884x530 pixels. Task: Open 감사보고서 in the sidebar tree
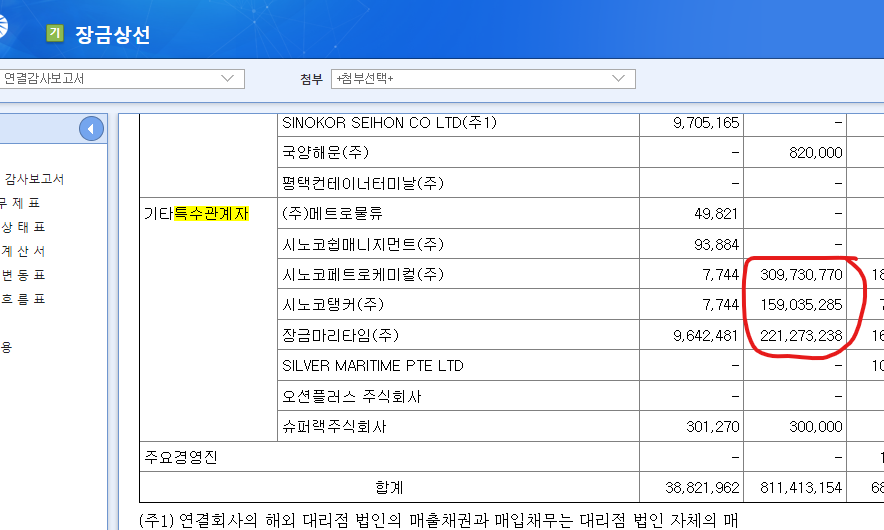click(x=34, y=179)
